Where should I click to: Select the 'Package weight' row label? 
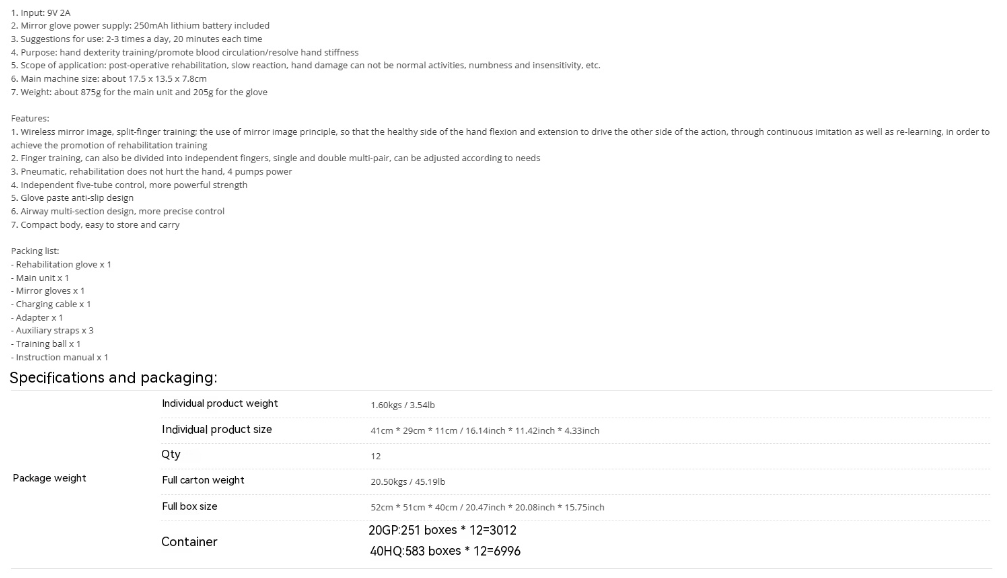pyautogui.click(x=49, y=478)
